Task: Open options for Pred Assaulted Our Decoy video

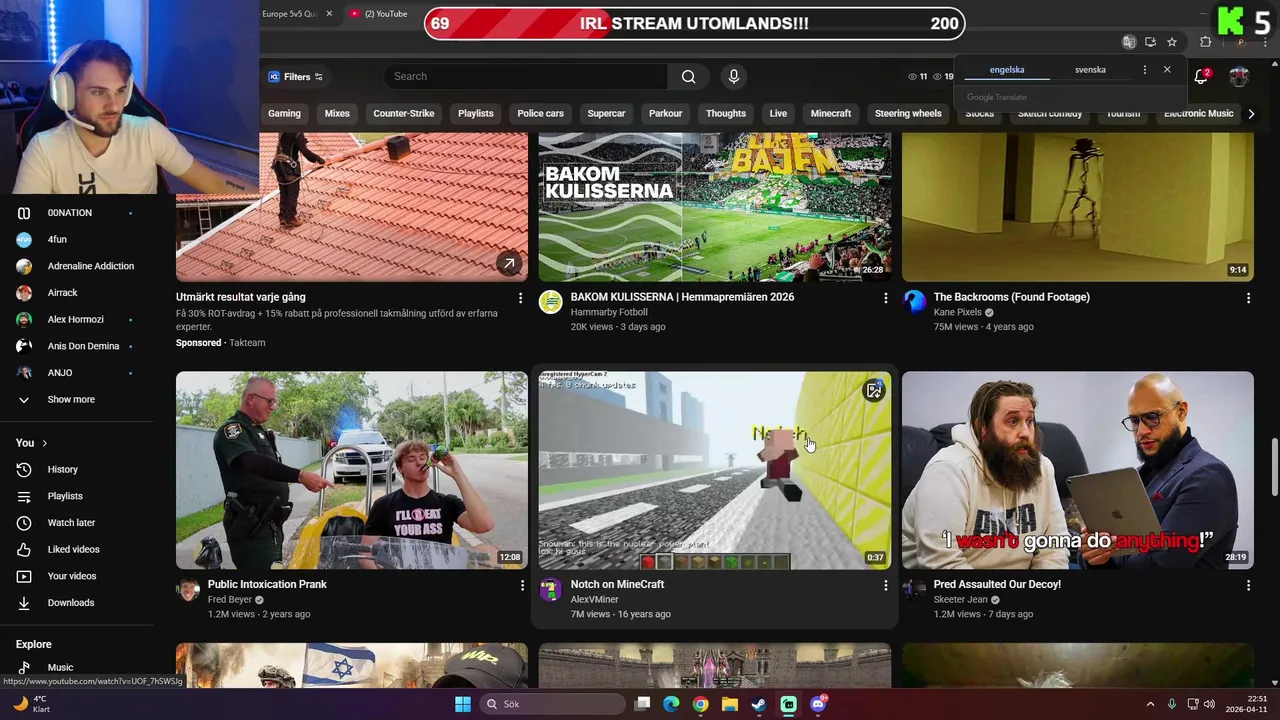Action: click(1248, 585)
